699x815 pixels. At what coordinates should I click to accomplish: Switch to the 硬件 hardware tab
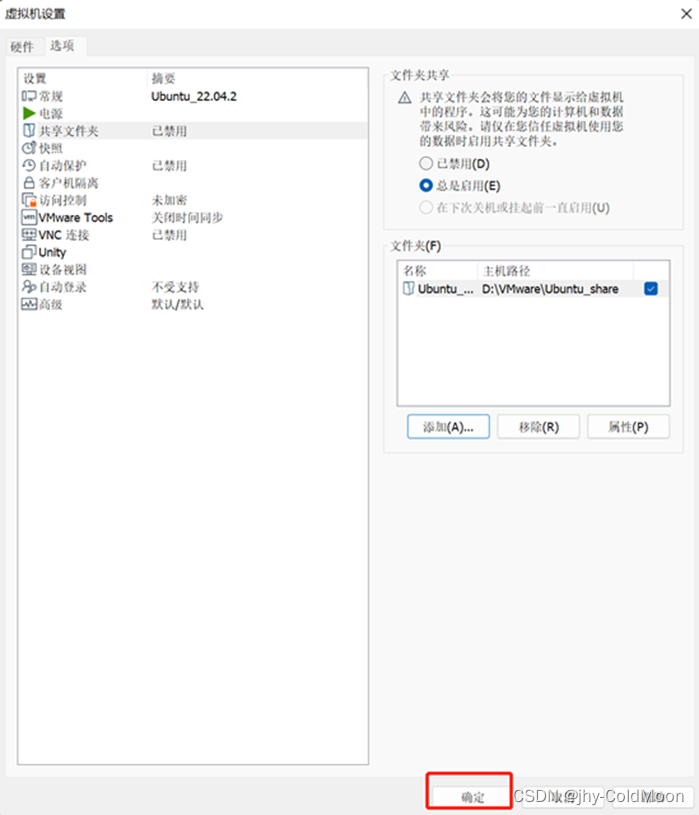[x=22, y=47]
